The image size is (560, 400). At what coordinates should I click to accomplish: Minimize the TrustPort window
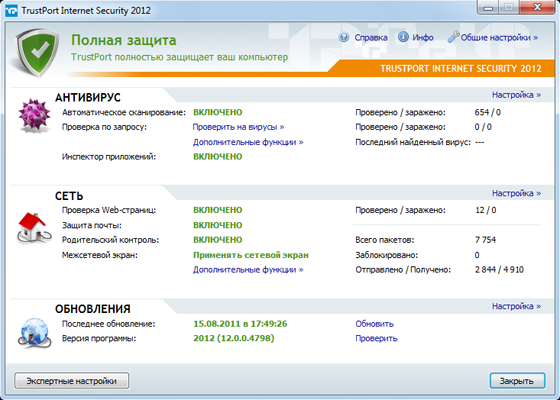488,8
